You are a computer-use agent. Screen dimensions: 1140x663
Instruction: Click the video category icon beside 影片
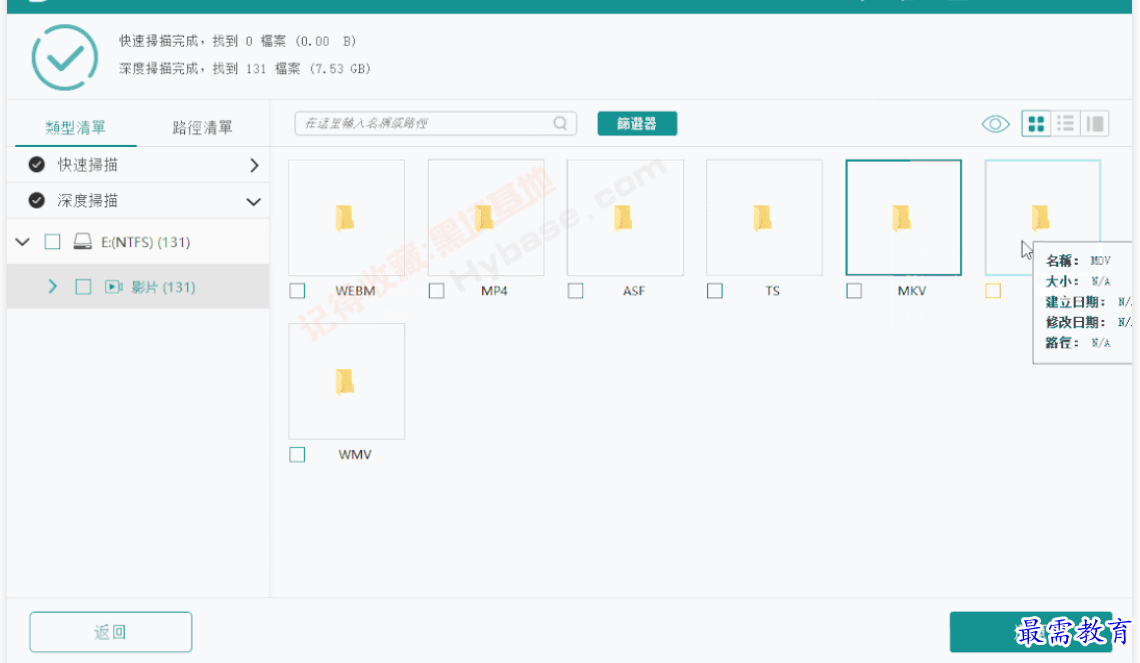(114, 286)
